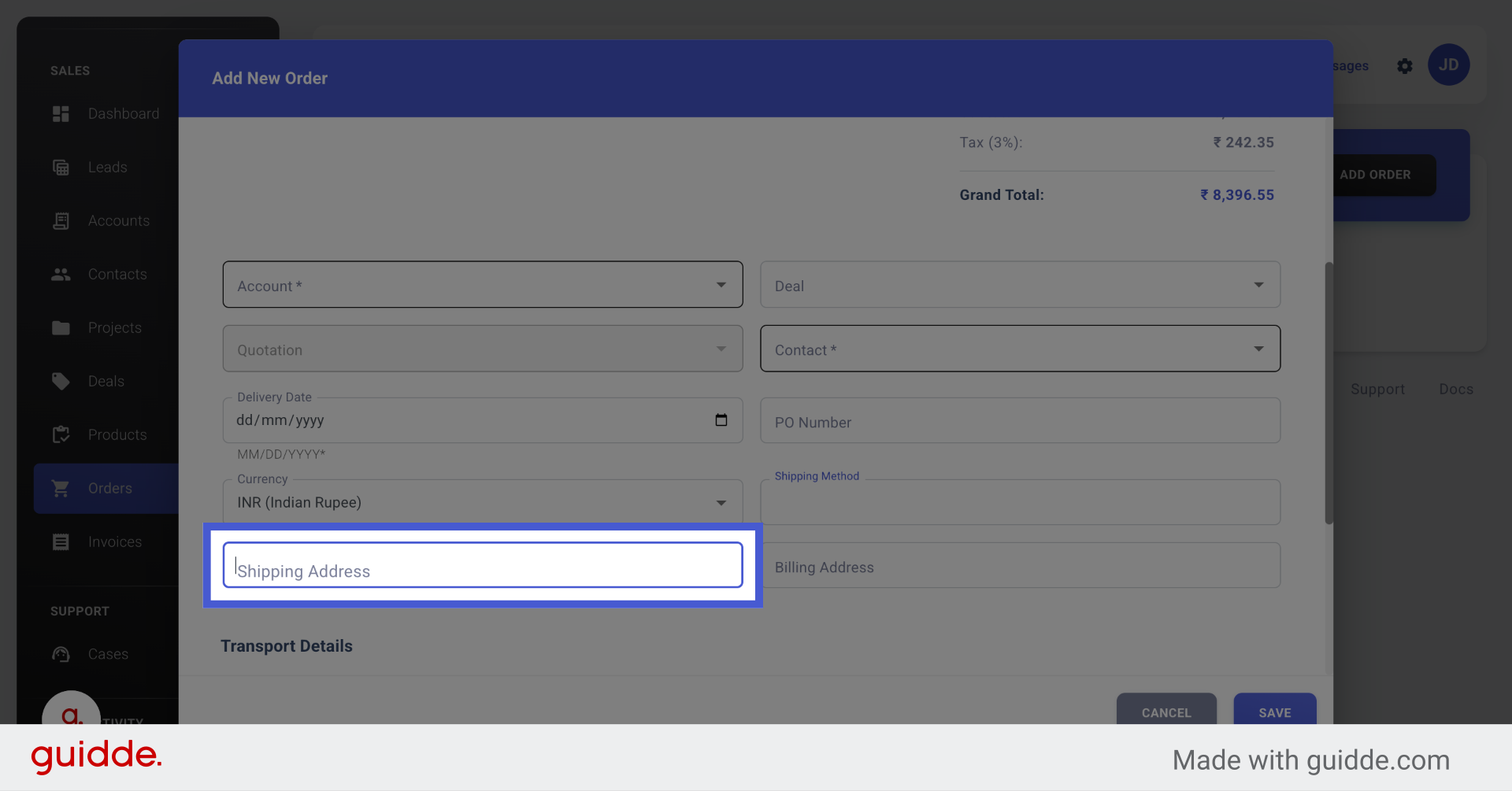Click the CANCEL button
This screenshot has height=791, width=1512.
pos(1165,712)
